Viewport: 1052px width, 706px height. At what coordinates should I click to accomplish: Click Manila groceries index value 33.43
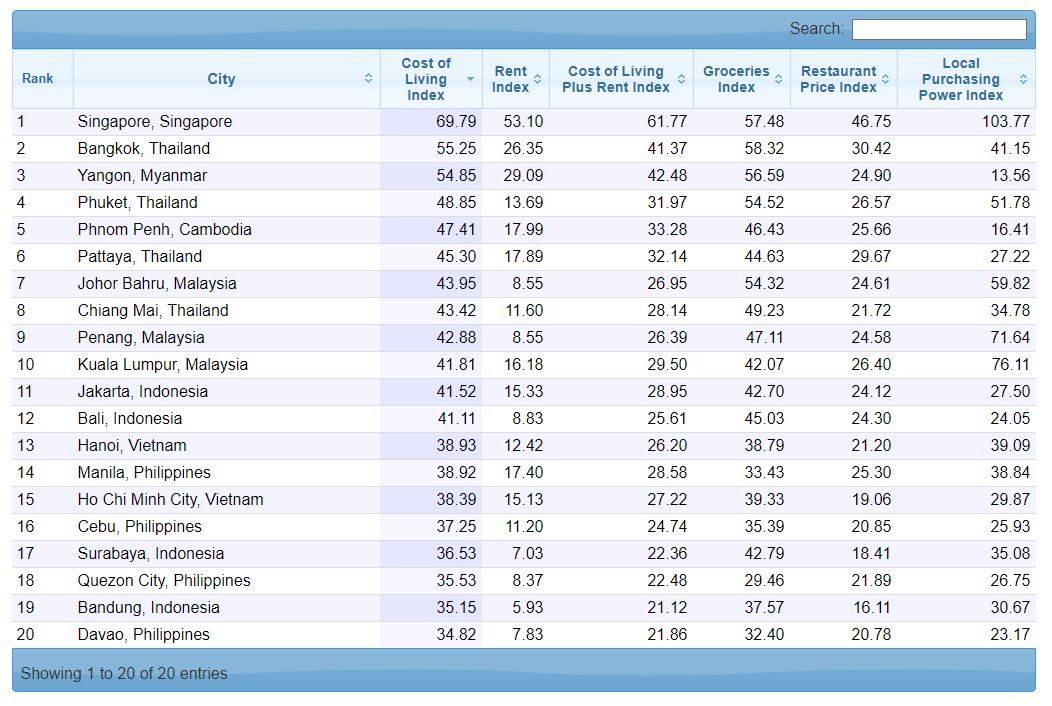[x=764, y=472]
